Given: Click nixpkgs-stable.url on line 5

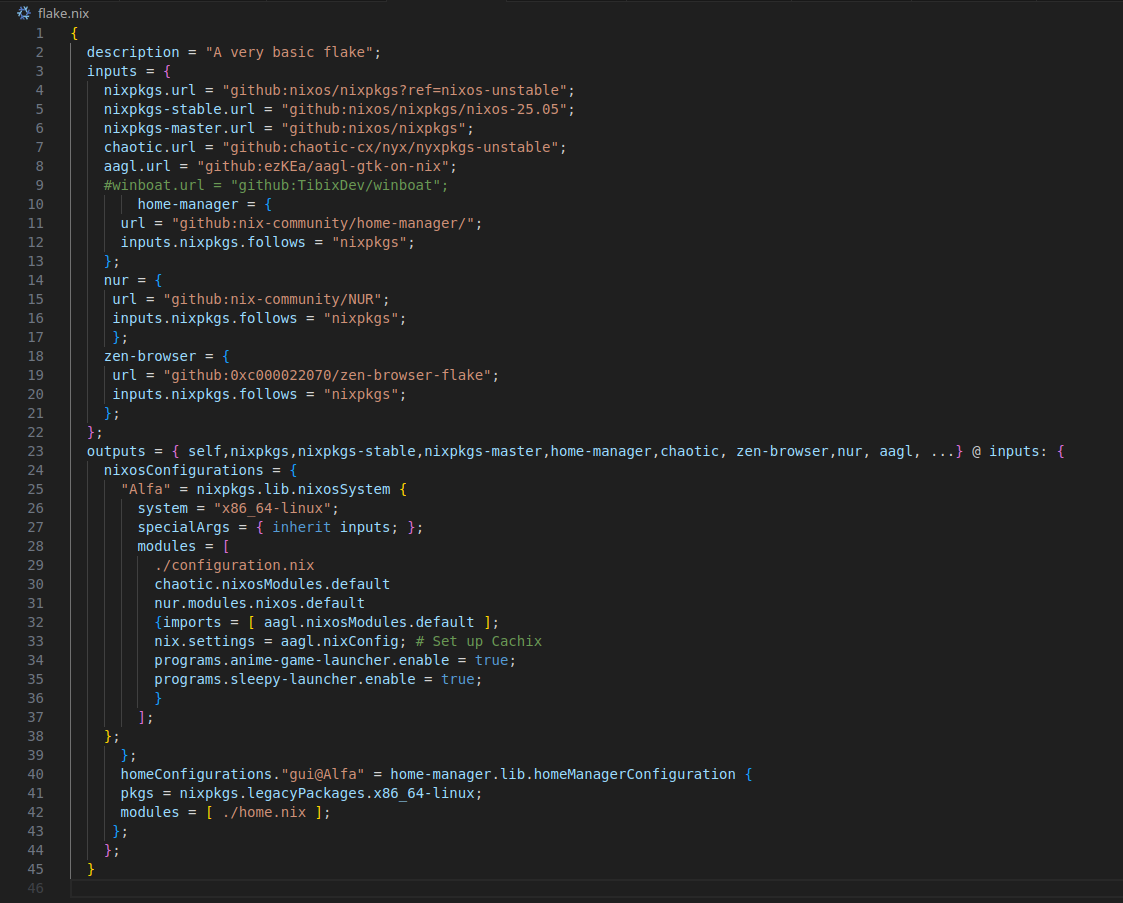Looking at the screenshot, I should pyautogui.click(x=179, y=109).
